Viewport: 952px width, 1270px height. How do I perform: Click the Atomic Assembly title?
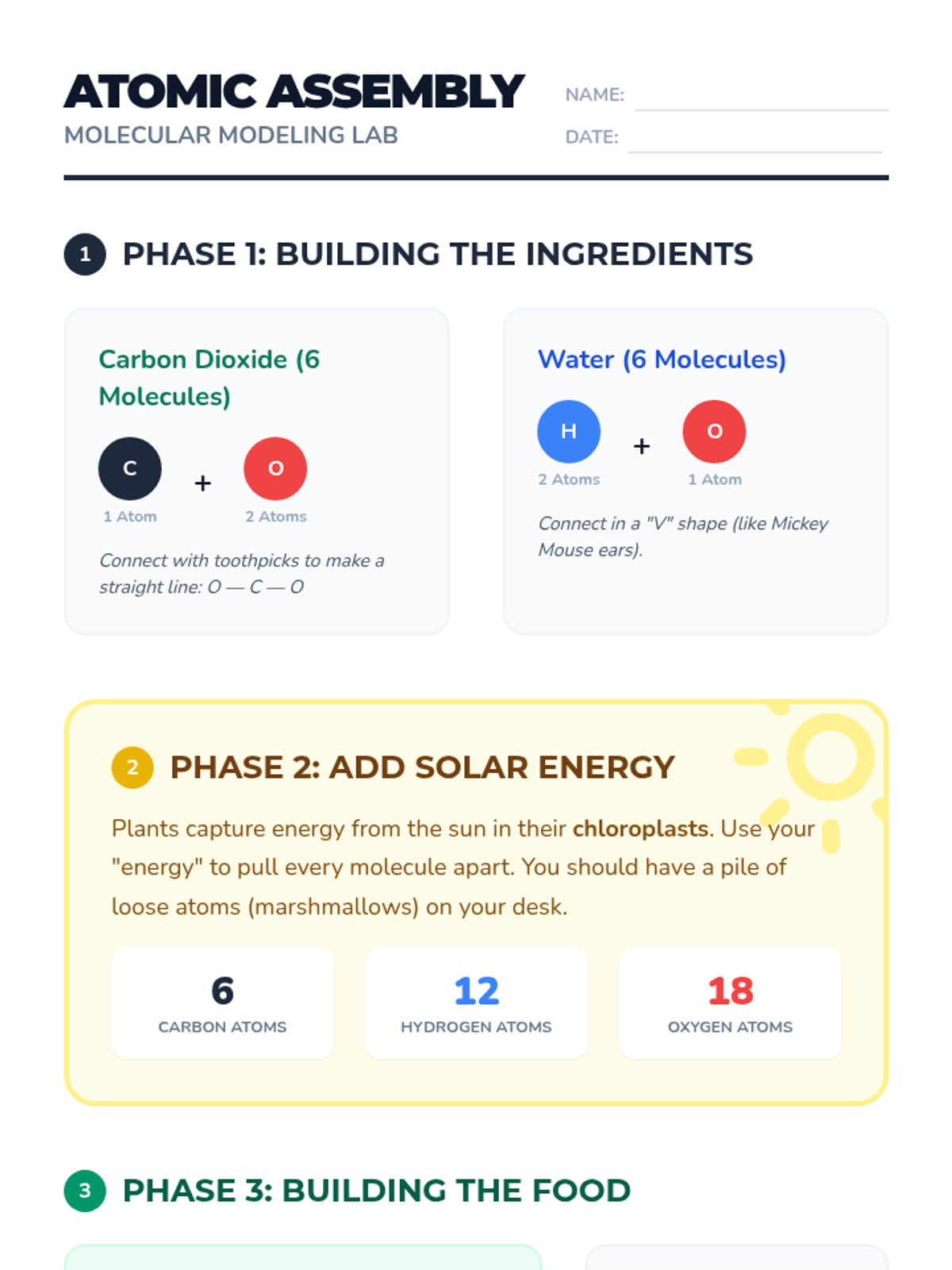click(294, 91)
